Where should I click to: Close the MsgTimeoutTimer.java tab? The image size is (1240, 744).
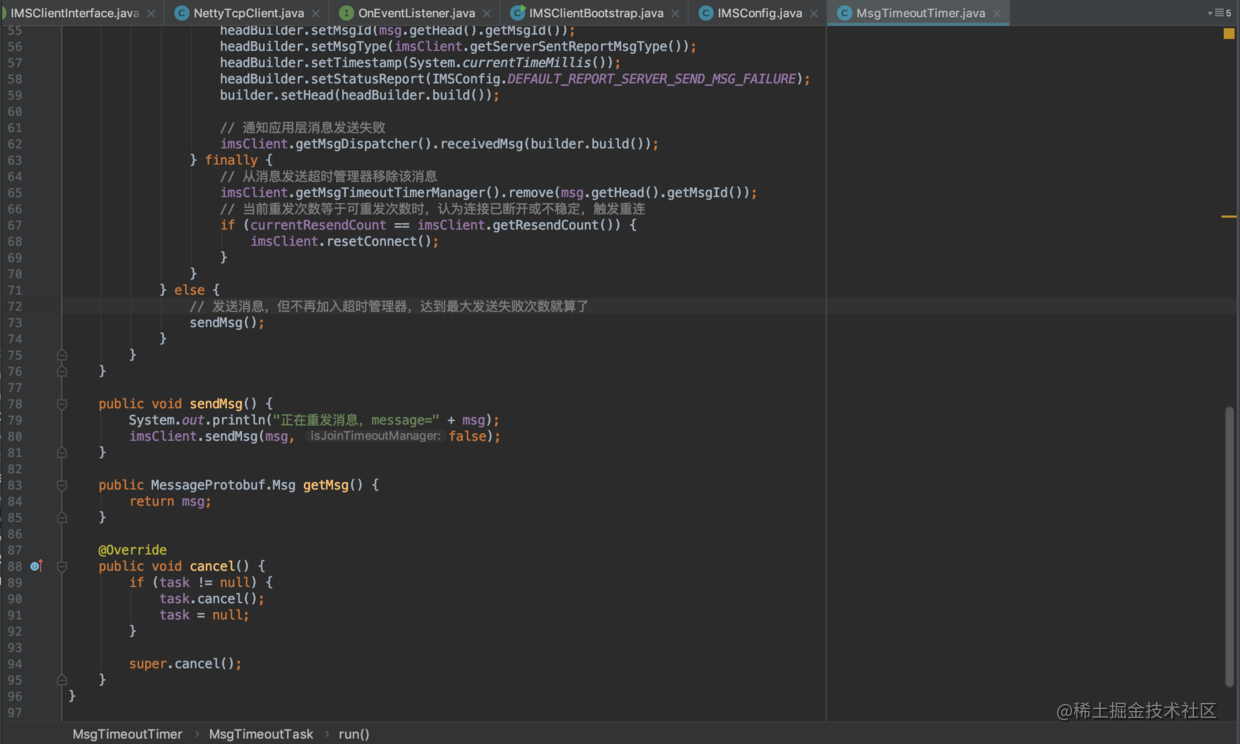(x=997, y=14)
